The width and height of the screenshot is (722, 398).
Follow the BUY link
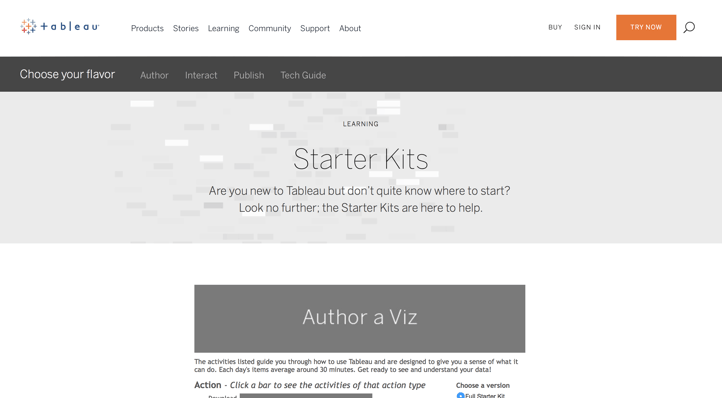[555, 27]
